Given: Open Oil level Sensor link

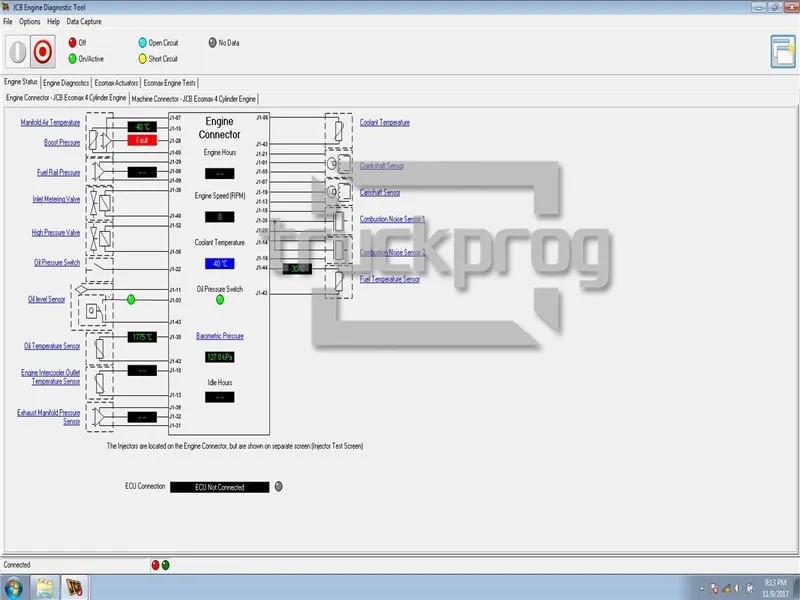Looking at the screenshot, I should click(x=46, y=299).
